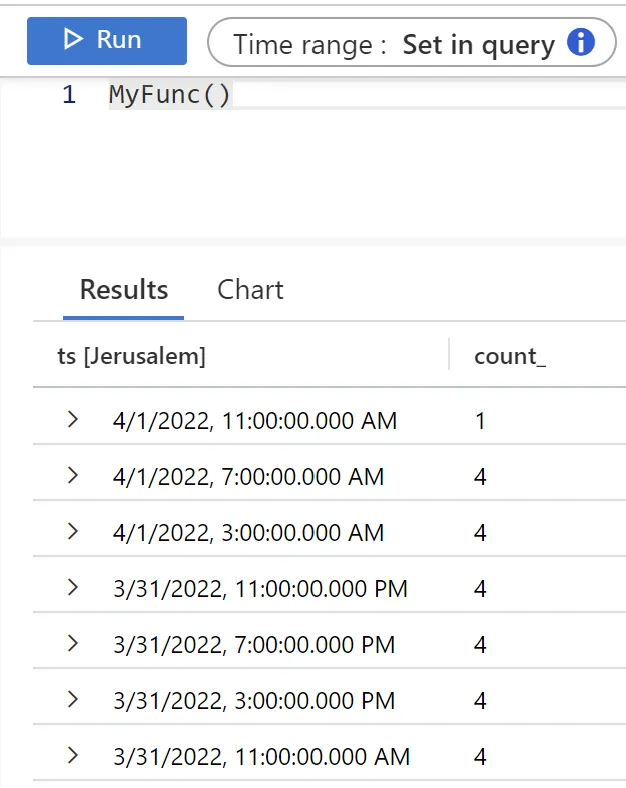Expand the 3/31/2022 7:00 PM row
The height and width of the screenshot is (788, 626).
pos(72,644)
